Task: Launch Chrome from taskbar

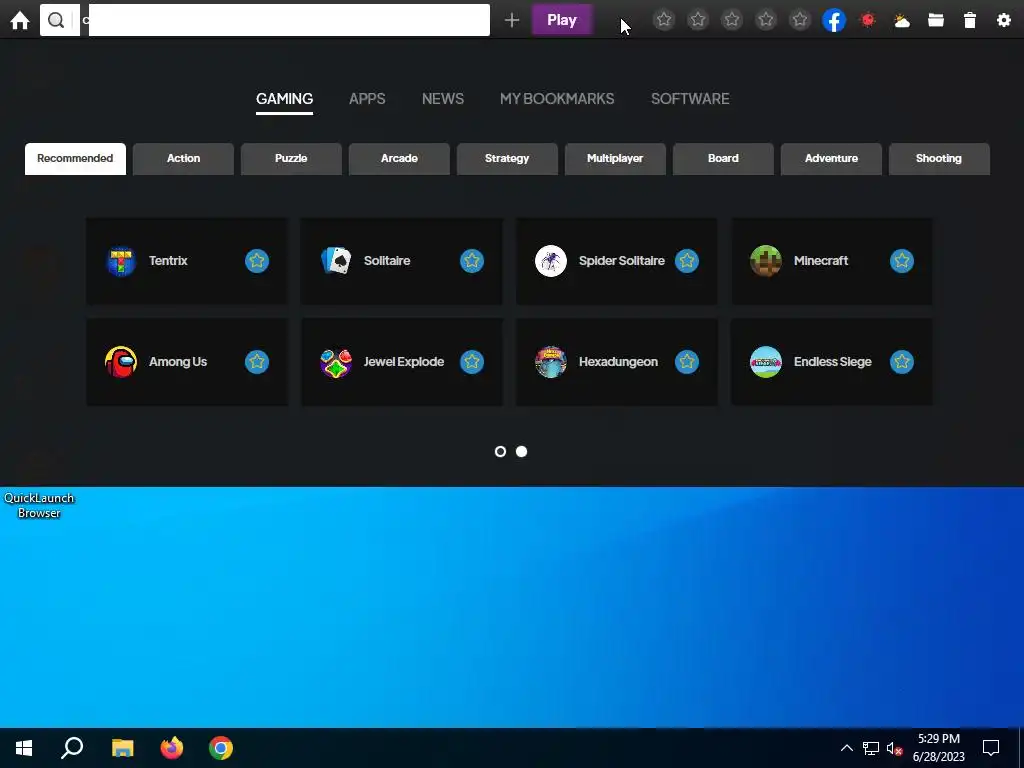Action: [x=221, y=748]
